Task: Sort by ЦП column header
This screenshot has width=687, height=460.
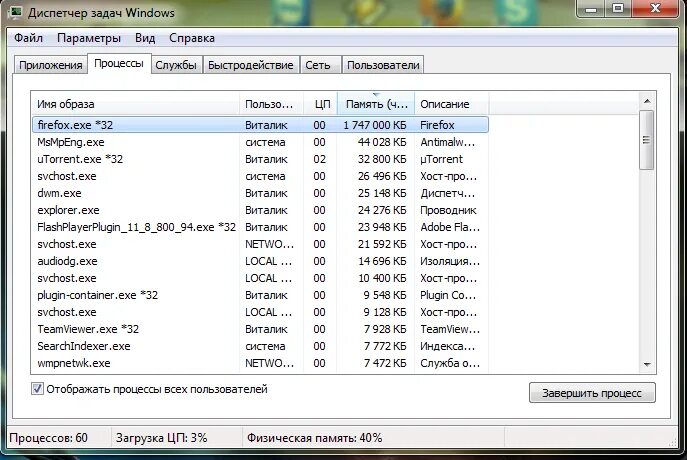Action: click(320, 104)
